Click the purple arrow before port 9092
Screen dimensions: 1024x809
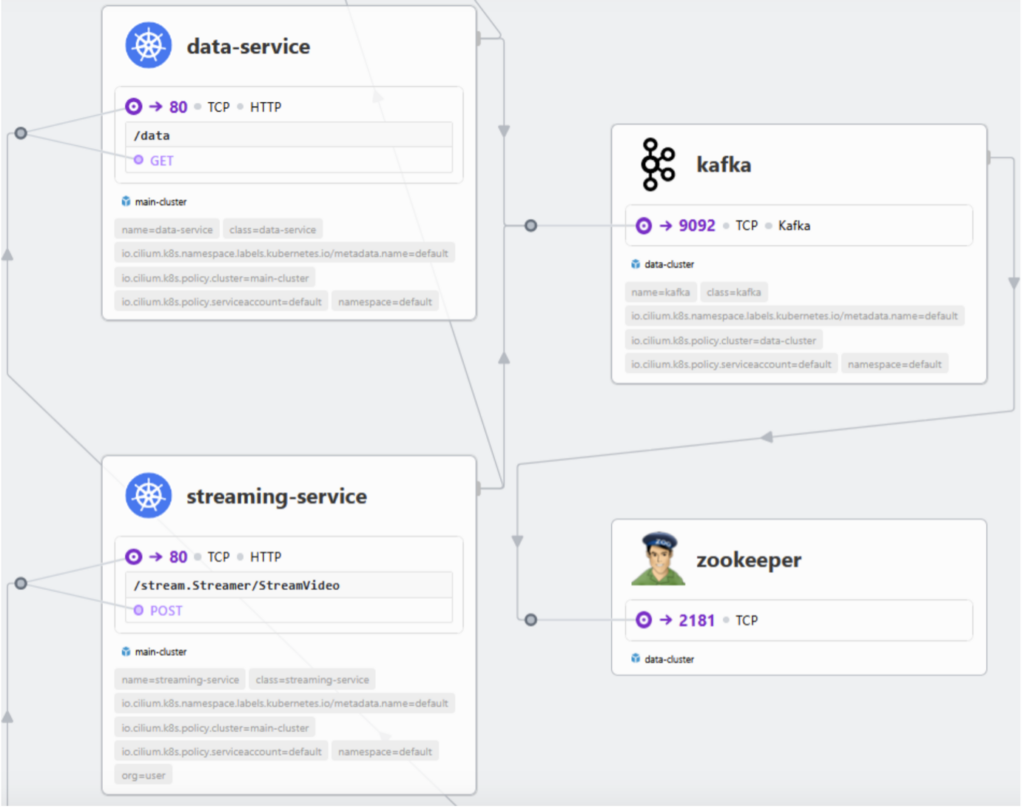click(x=665, y=226)
